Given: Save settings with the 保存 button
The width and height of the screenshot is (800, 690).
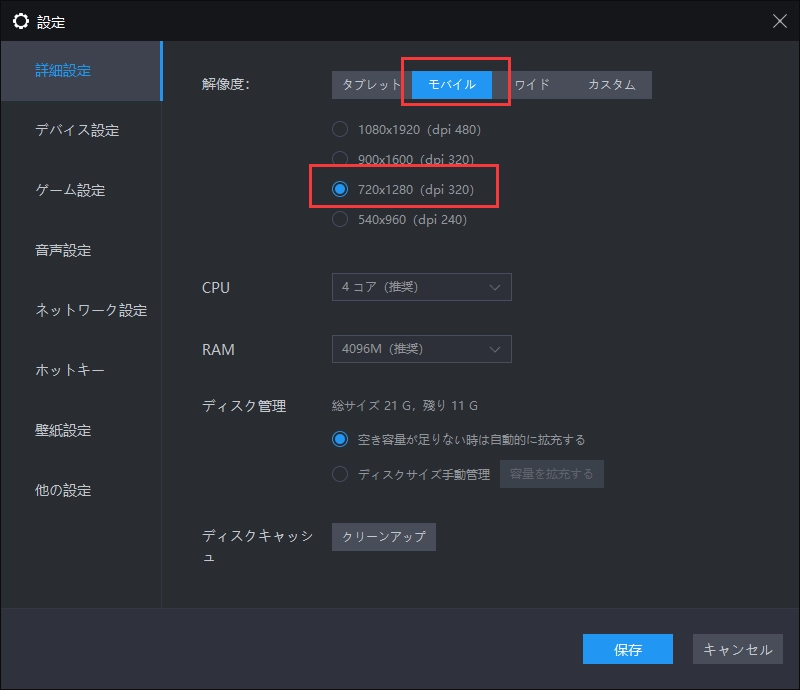Looking at the screenshot, I should [627, 649].
